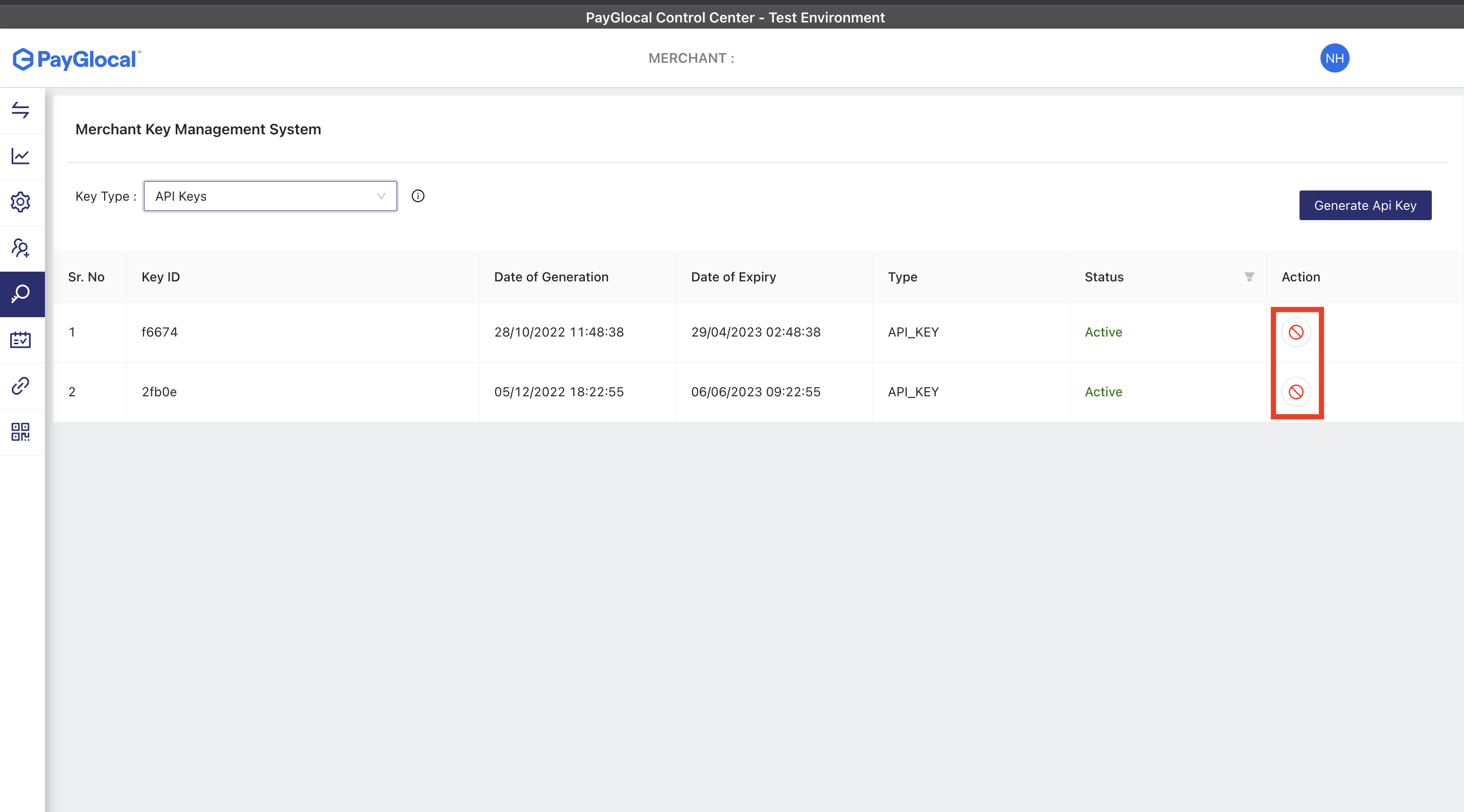Deactivate API key f6674
The height and width of the screenshot is (812, 1464).
1296,332
